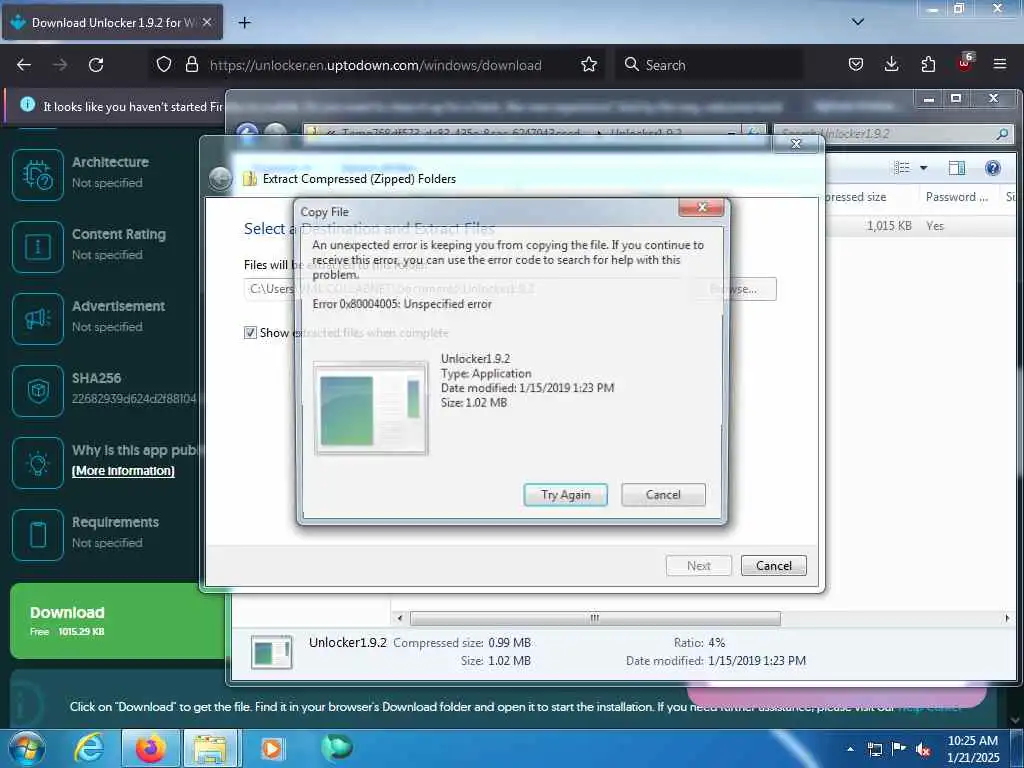
Task: Click Firefox back navigation arrow
Action: (24, 65)
